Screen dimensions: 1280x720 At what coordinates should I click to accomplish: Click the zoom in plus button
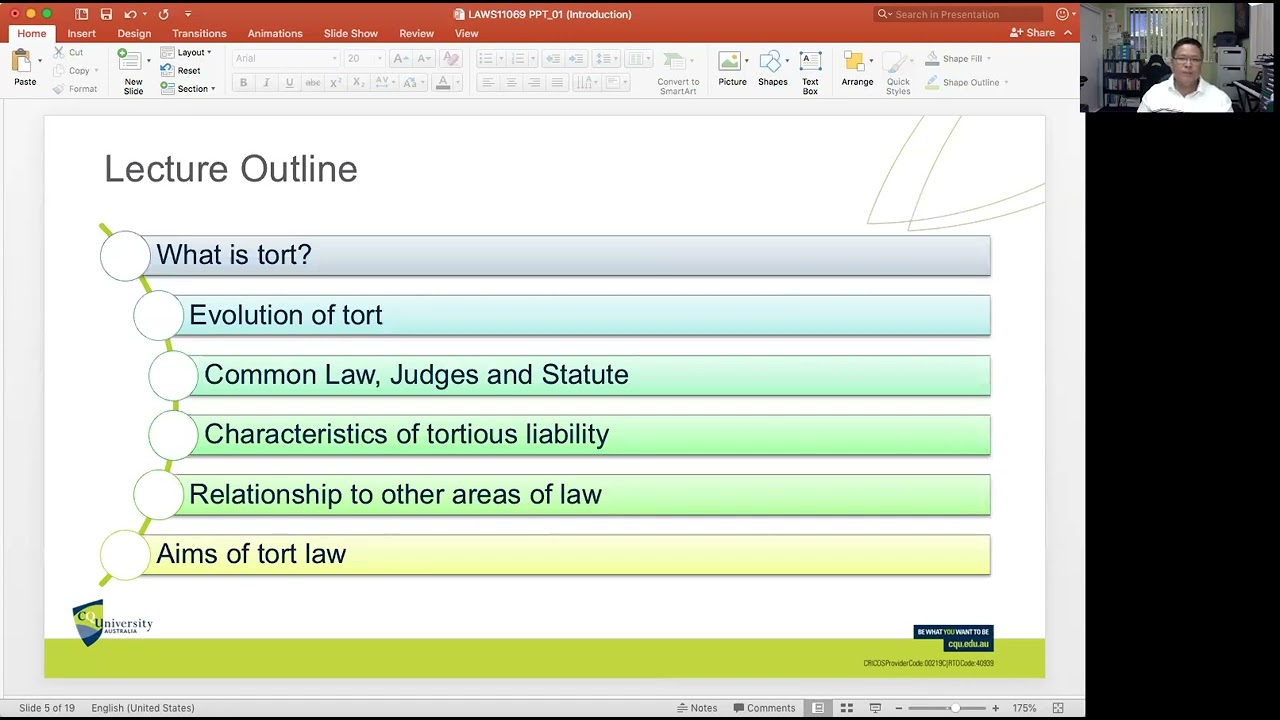tap(995, 708)
